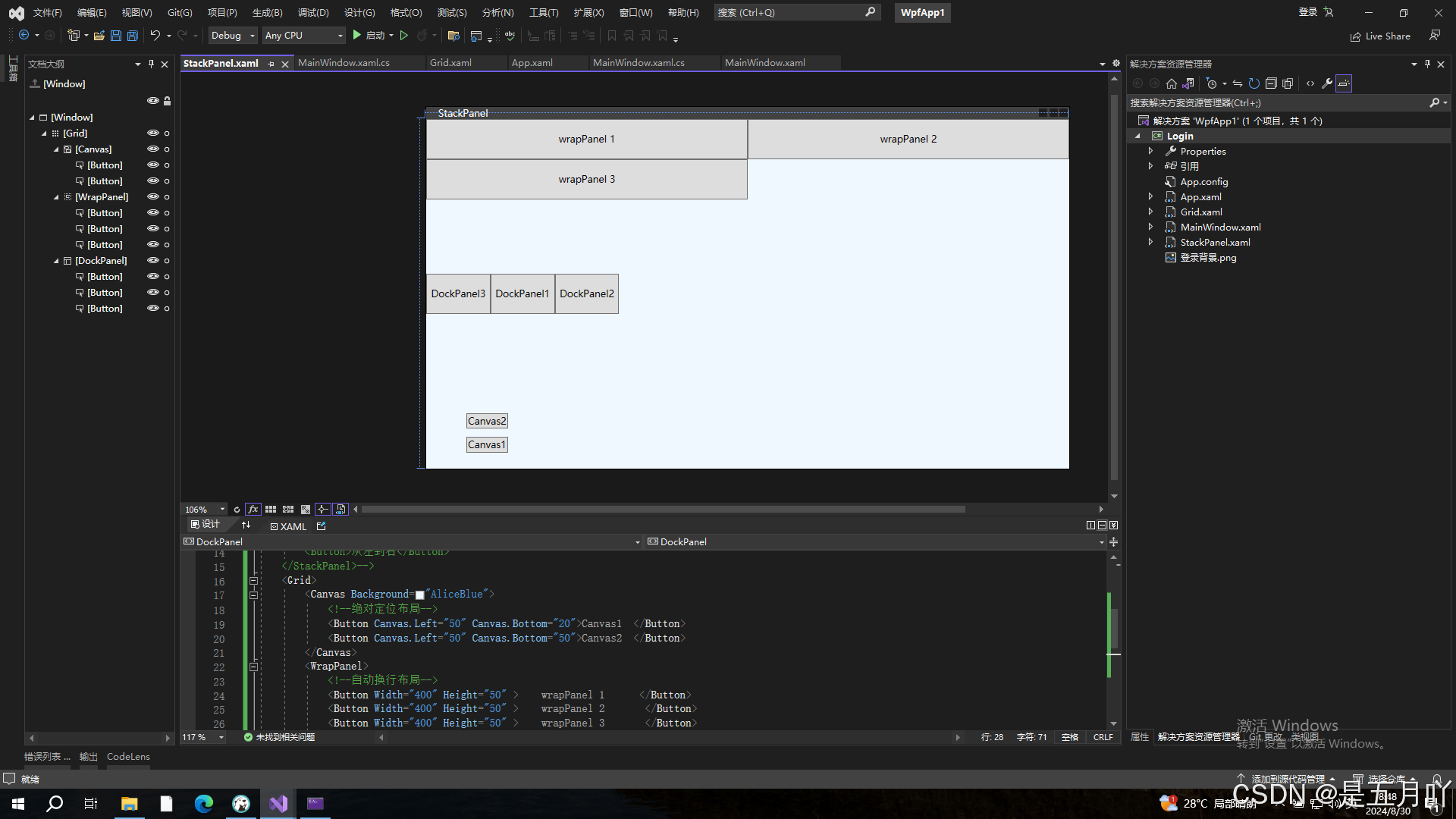Click 添加到源代码管理 in status bar
This screenshot has height=819, width=1456.
tap(1286, 779)
